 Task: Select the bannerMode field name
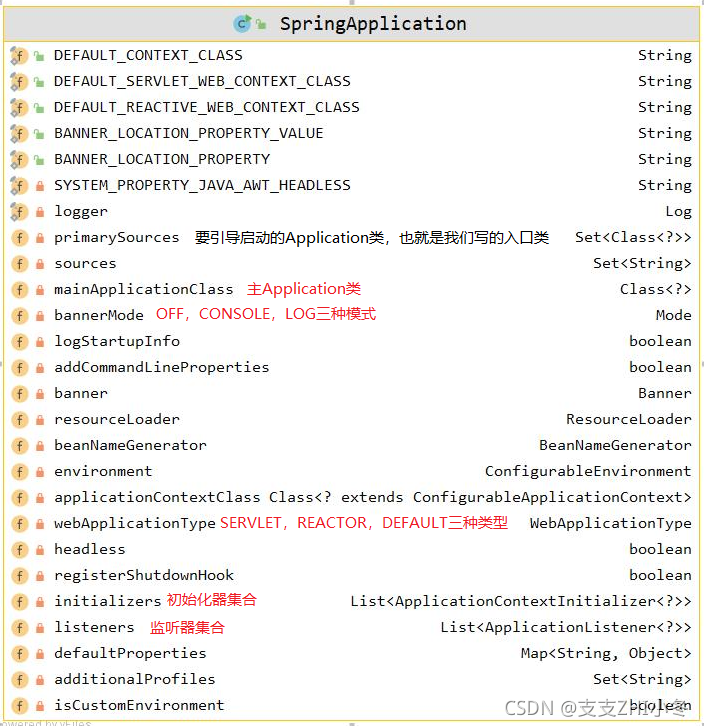[99, 315]
